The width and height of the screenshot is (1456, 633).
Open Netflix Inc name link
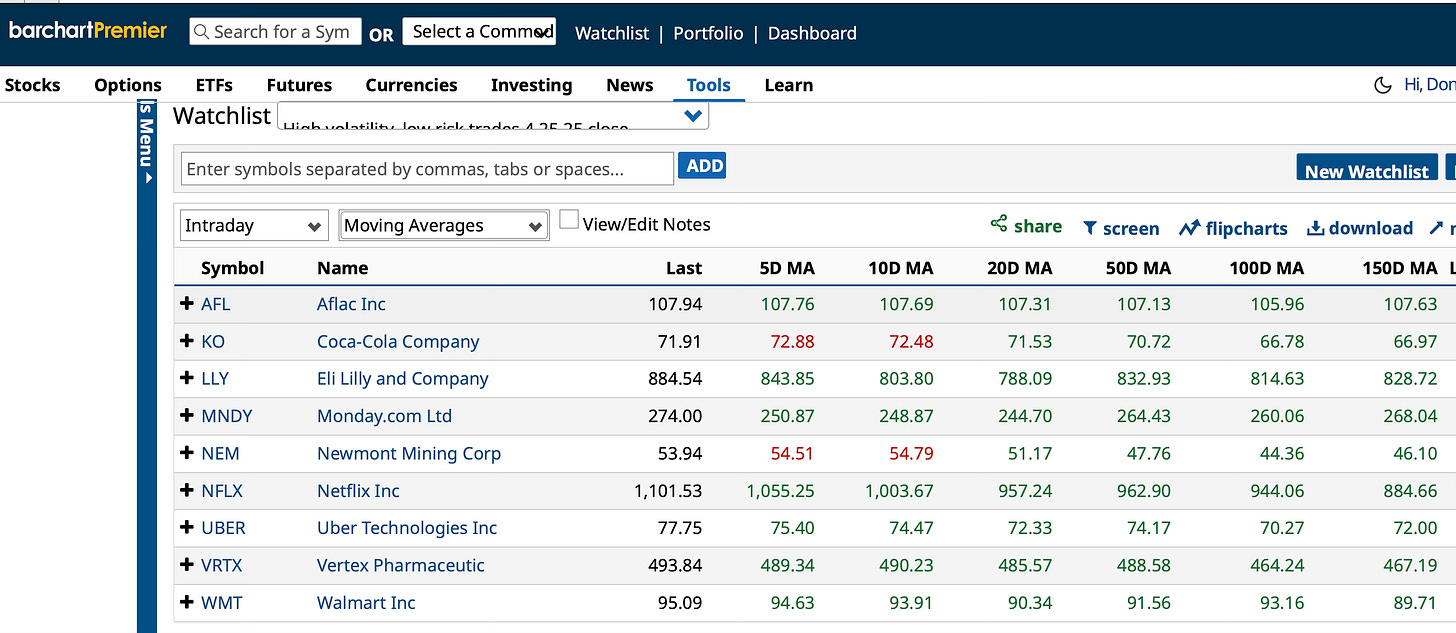coord(358,490)
